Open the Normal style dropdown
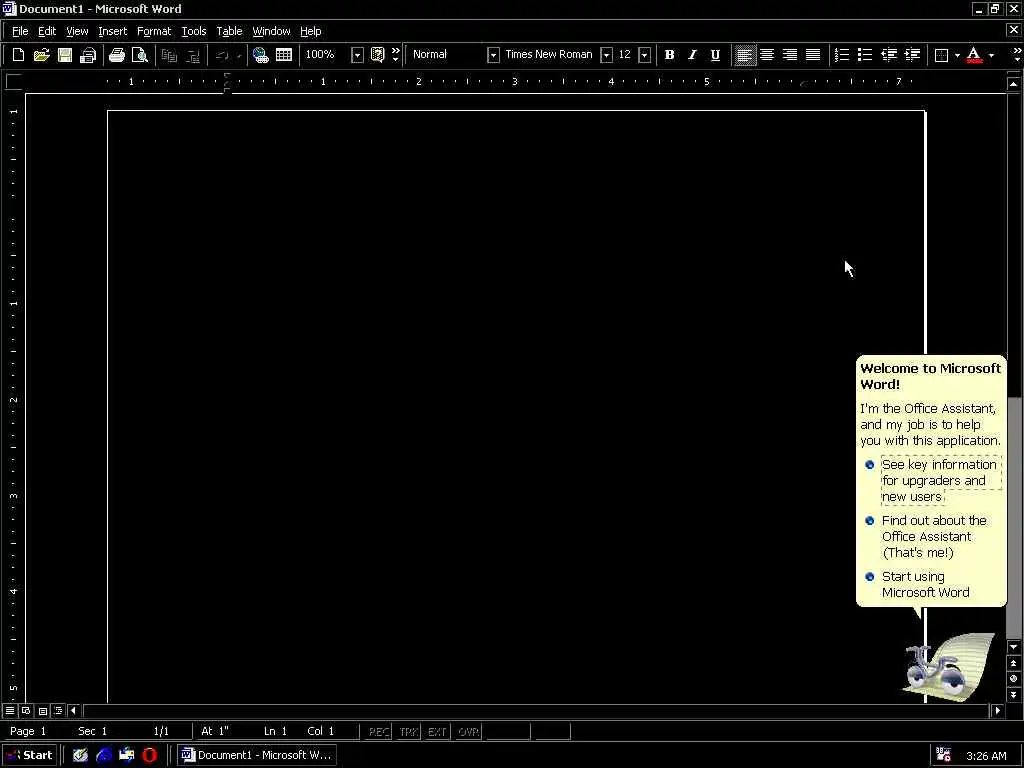This screenshot has width=1024, height=768. [x=493, y=55]
